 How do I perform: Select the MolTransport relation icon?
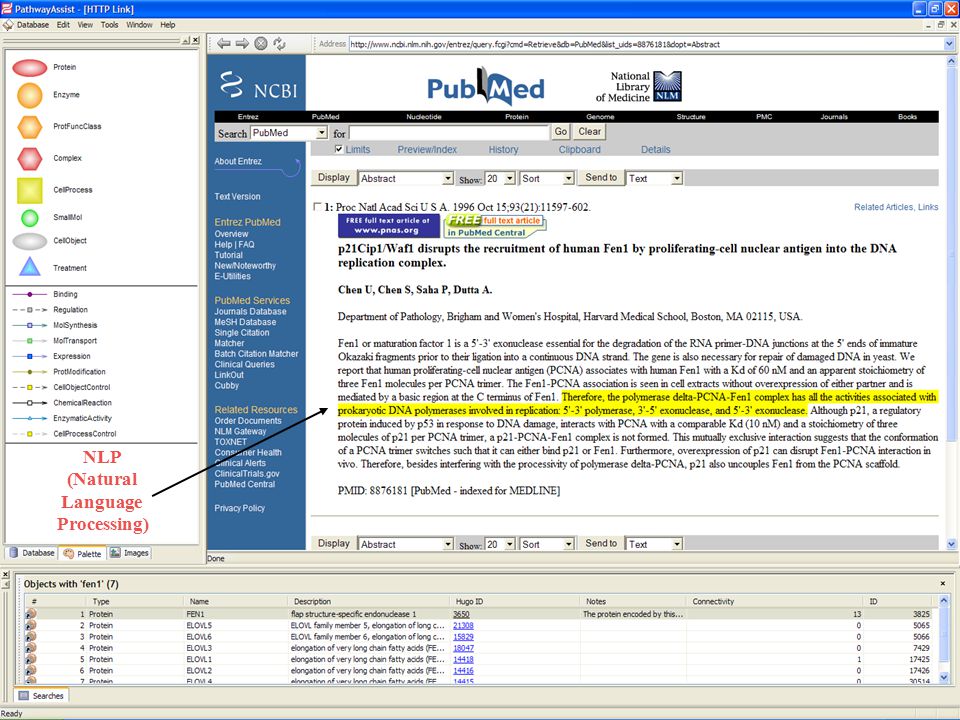point(29,341)
